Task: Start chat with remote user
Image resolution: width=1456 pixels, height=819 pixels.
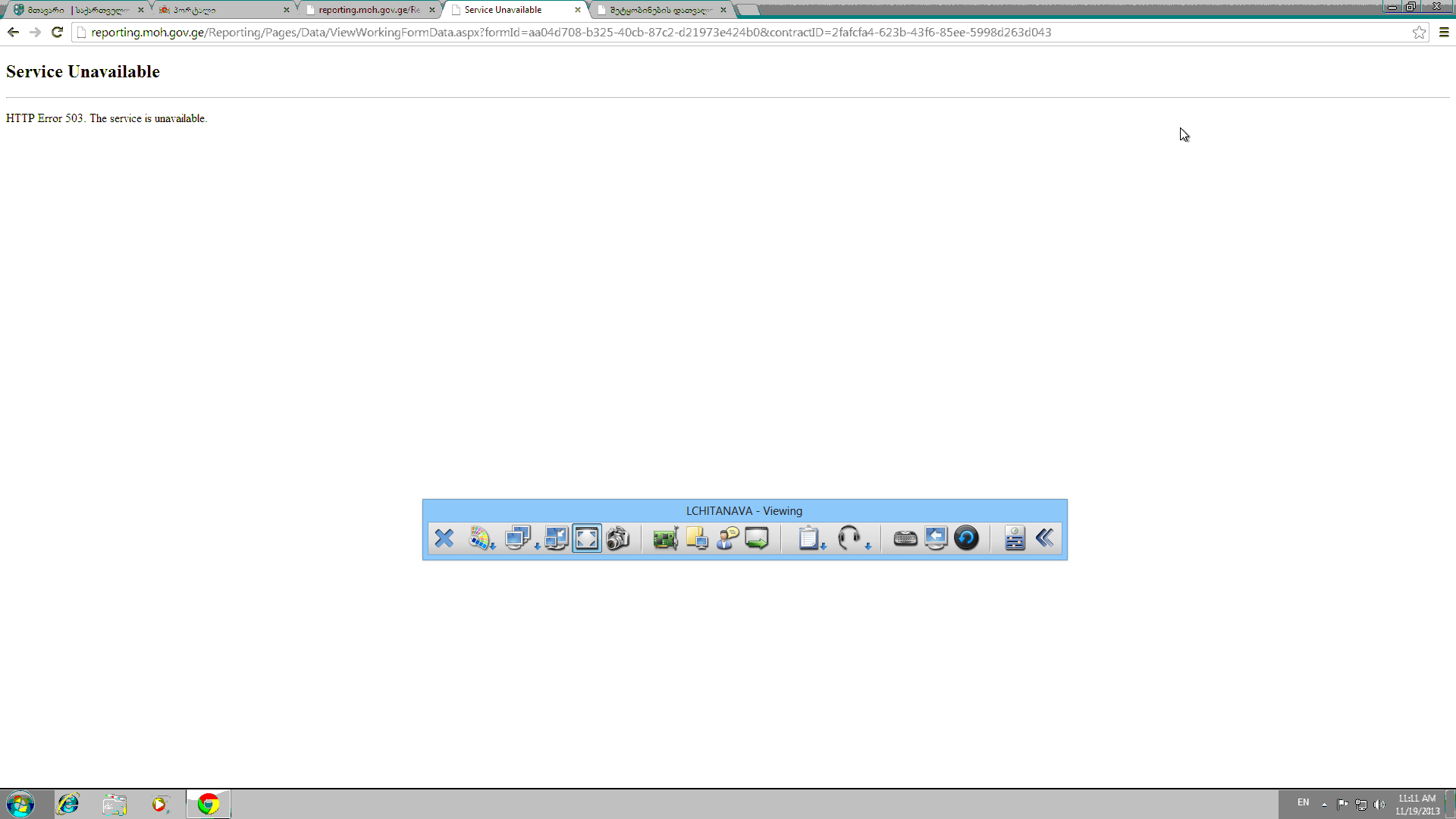Action: point(727,538)
